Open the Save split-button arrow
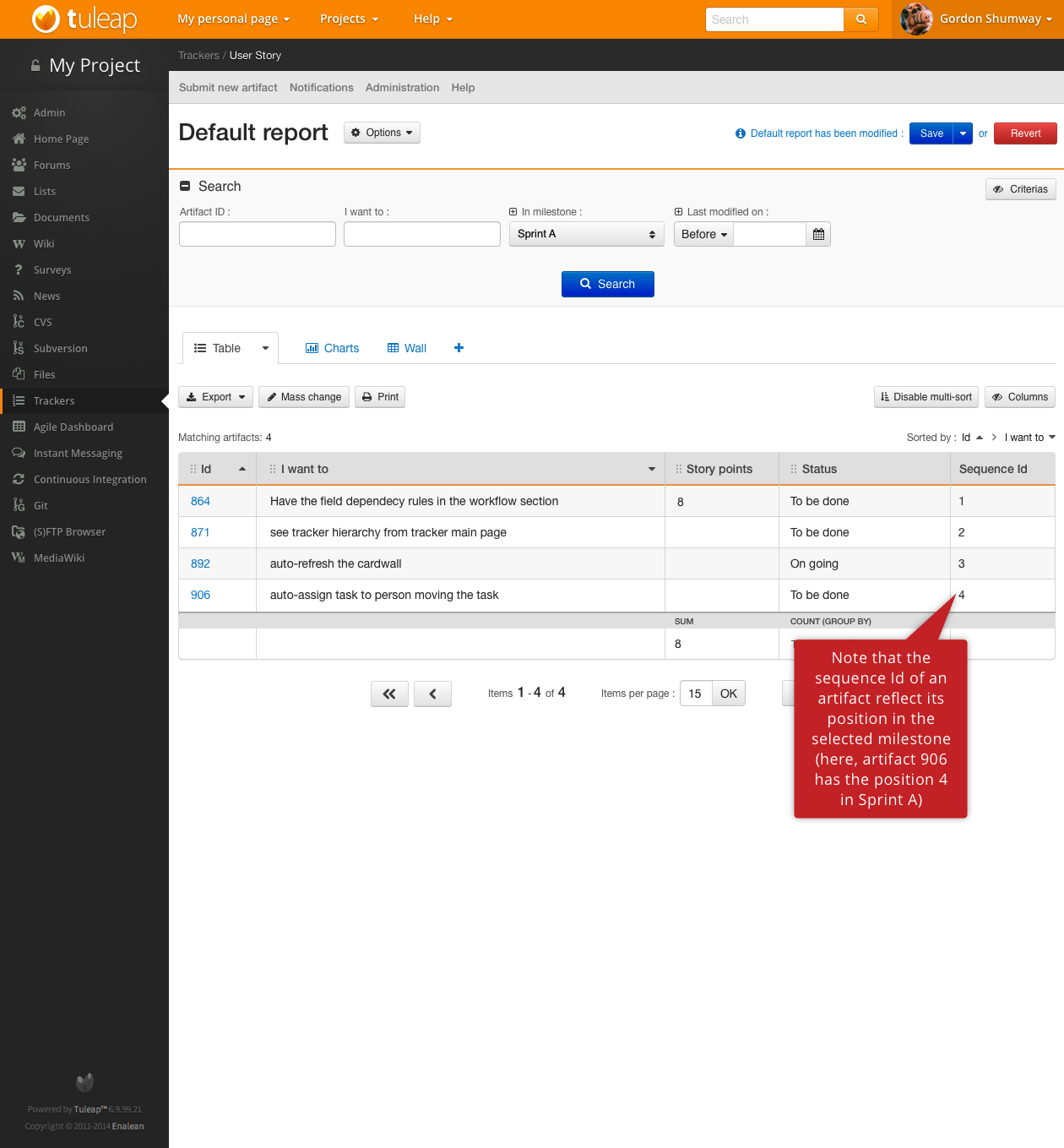 click(963, 133)
